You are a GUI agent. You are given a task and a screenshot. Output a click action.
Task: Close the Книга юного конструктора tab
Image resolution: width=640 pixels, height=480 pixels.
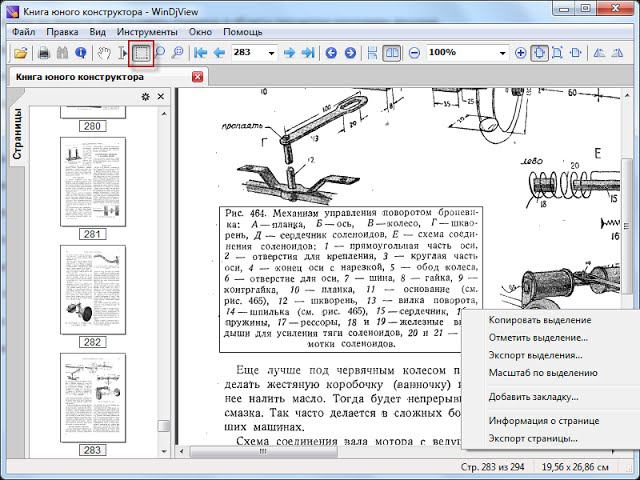point(197,76)
